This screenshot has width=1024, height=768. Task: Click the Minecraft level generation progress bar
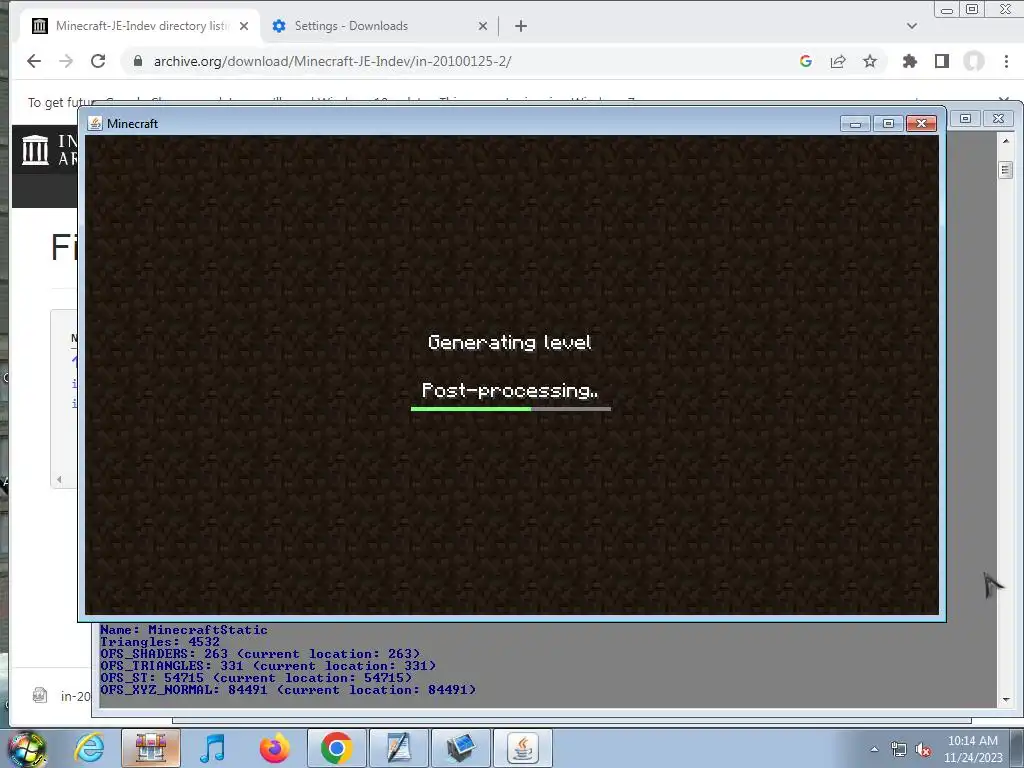[511, 409]
